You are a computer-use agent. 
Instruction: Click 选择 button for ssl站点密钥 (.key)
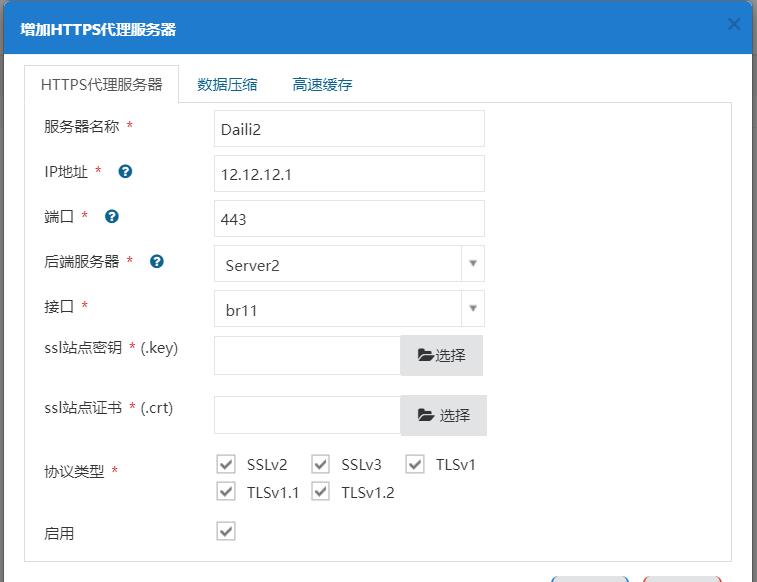pyautogui.click(x=441, y=355)
